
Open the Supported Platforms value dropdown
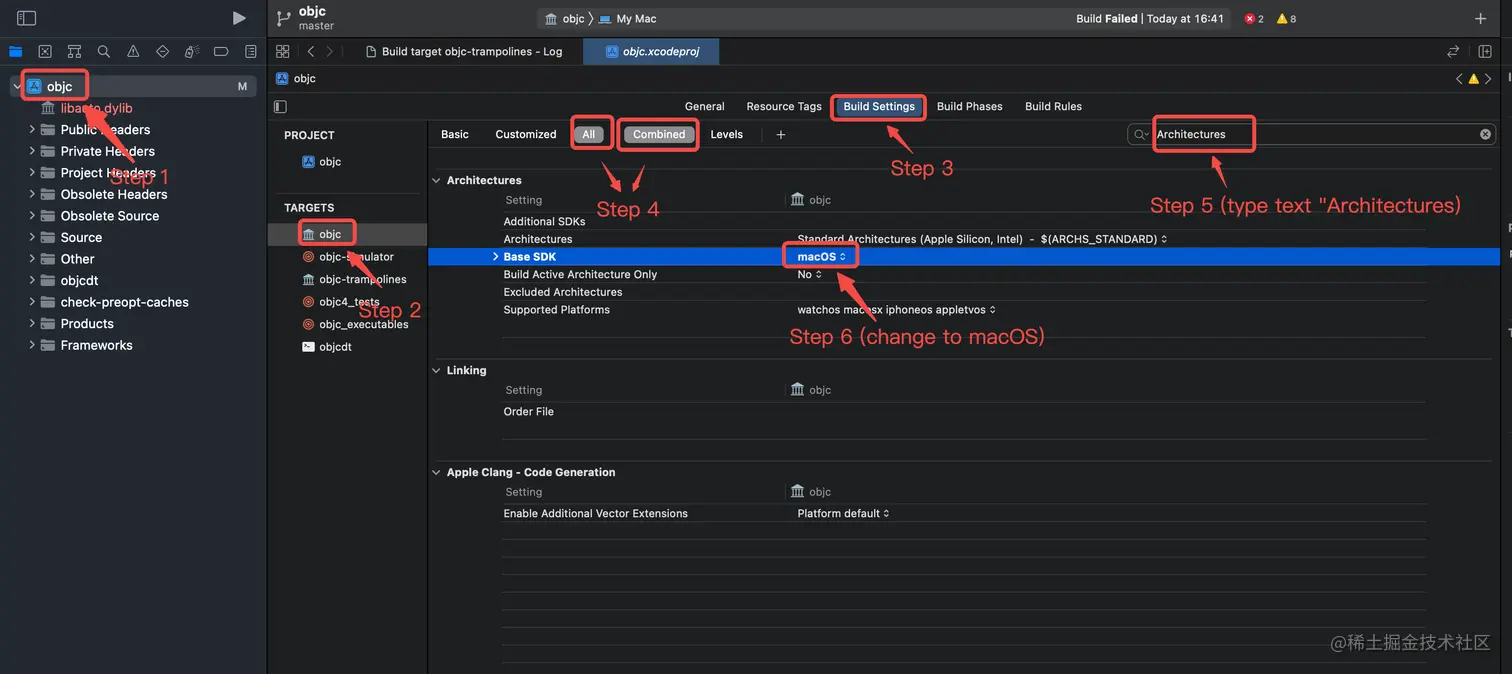tap(896, 310)
